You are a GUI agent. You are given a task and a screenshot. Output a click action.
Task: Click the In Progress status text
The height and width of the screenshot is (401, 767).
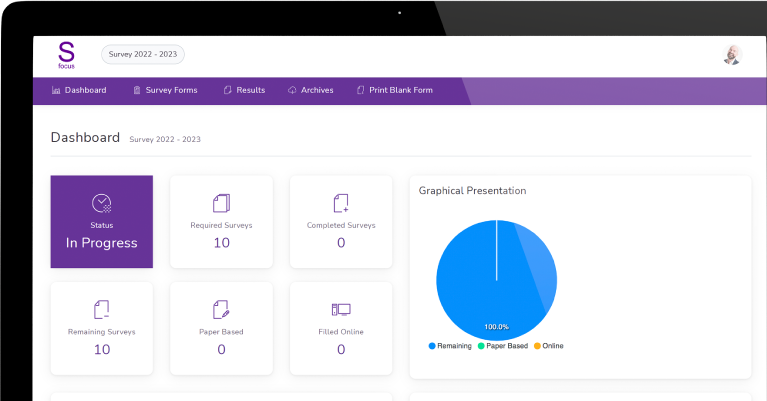pos(102,243)
